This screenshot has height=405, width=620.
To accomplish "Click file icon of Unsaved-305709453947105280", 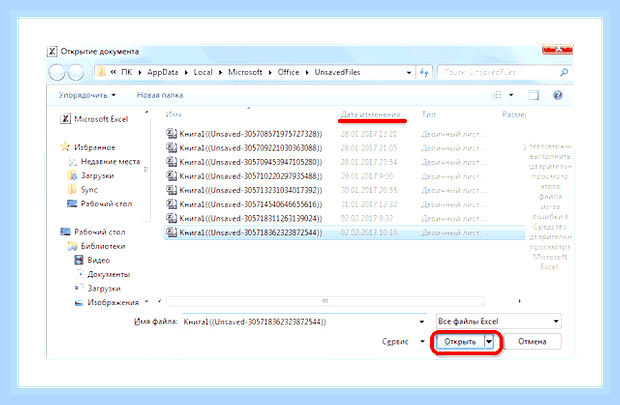I will click(171, 162).
